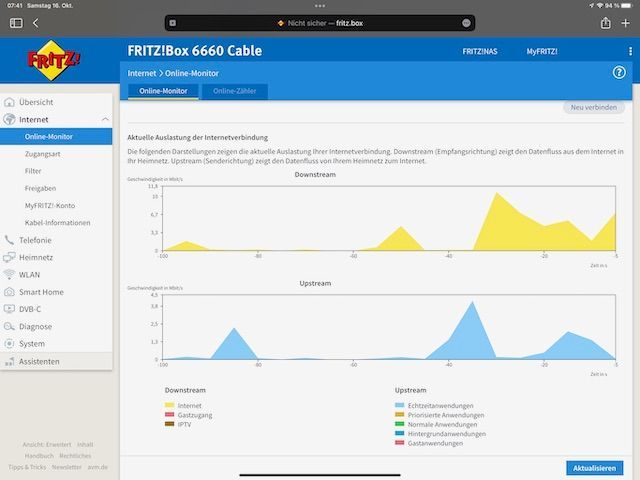Tap the multitasking three dots at top
The image size is (640, 480).
[320, 6]
